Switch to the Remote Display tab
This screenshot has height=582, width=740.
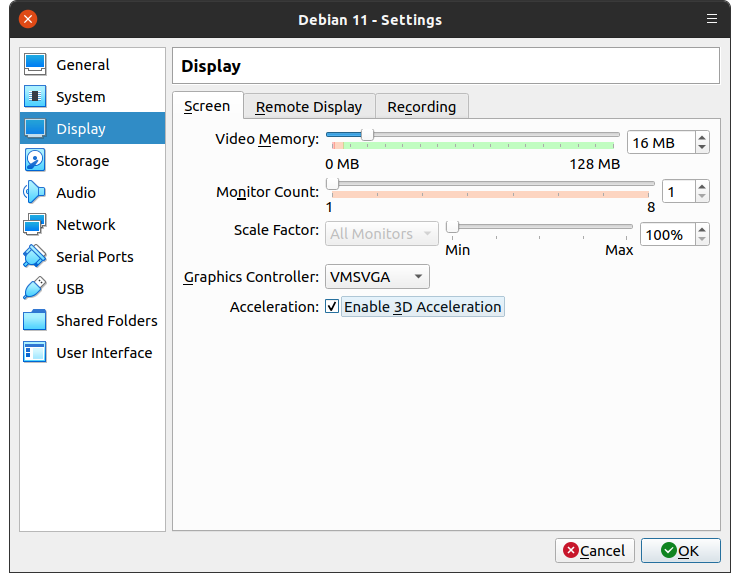point(309,107)
